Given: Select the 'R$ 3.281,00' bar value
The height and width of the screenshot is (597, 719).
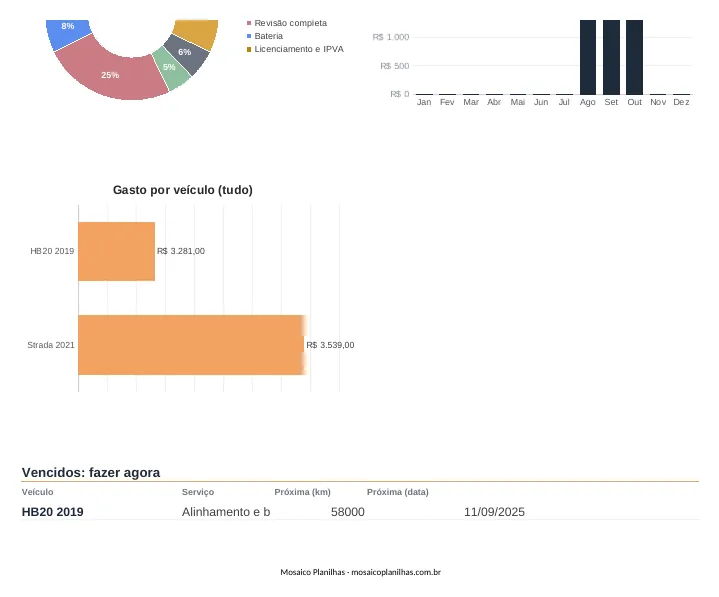Looking at the screenshot, I should 181,251.
